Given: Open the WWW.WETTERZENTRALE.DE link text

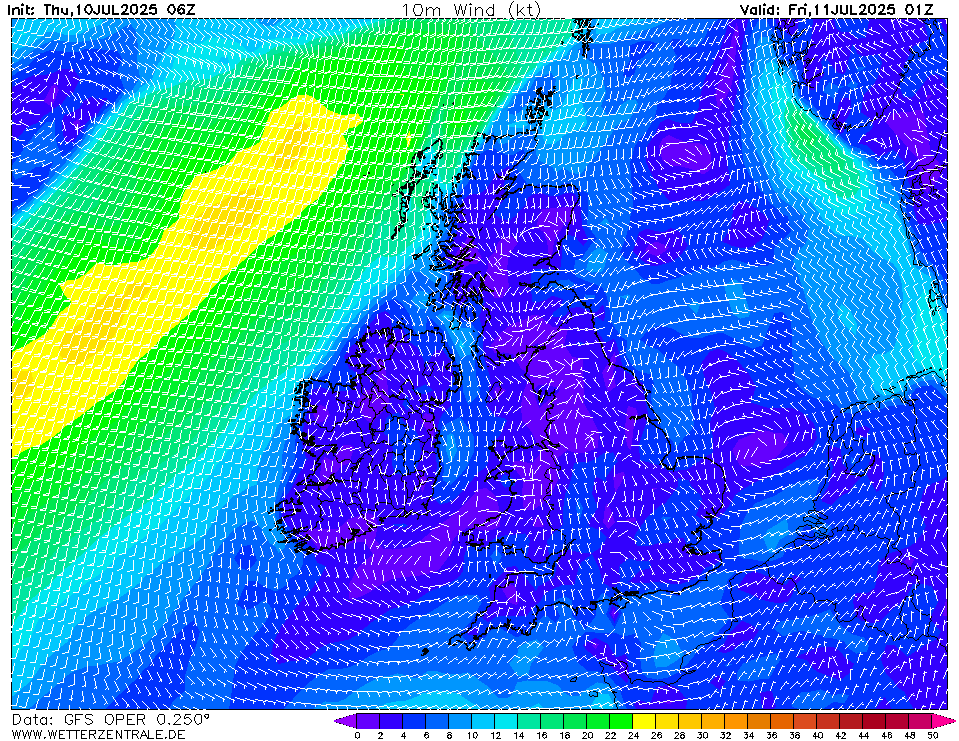Looking at the screenshot, I should 98,734.
